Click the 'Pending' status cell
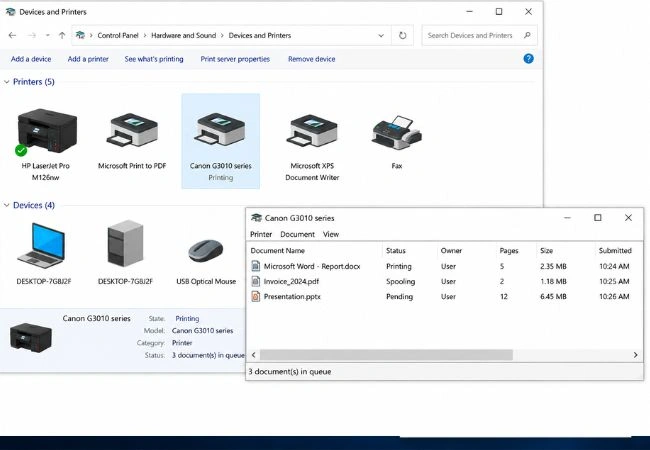The width and height of the screenshot is (650, 450). click(400, 296)
